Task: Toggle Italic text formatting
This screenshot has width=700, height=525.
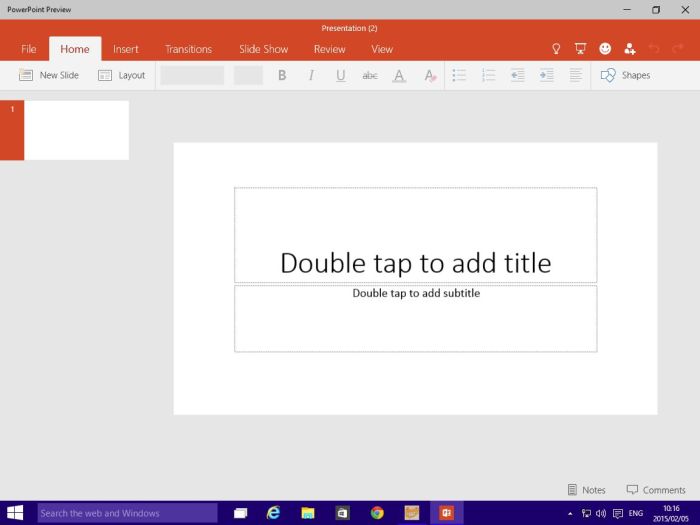Action: pyautogui.click(x=311, y=75)
